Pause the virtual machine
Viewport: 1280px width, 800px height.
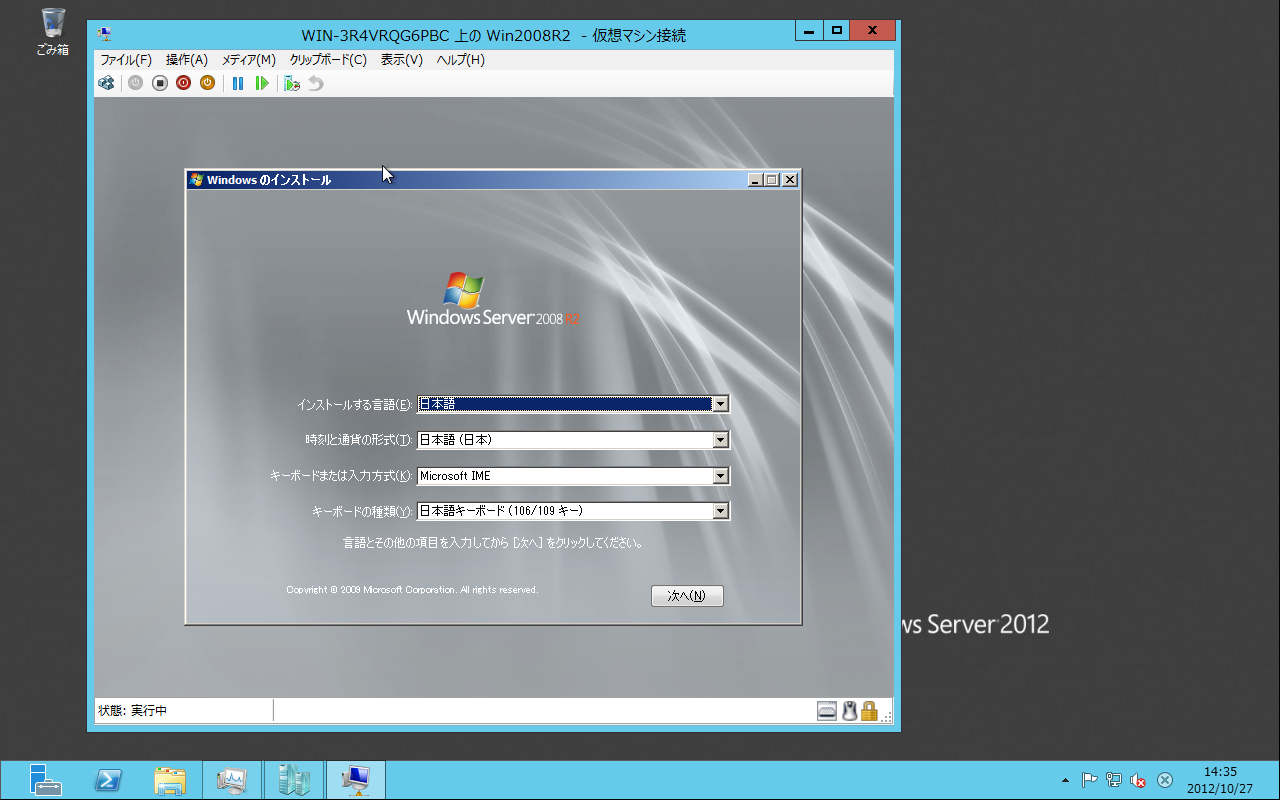tap(238, 83)
